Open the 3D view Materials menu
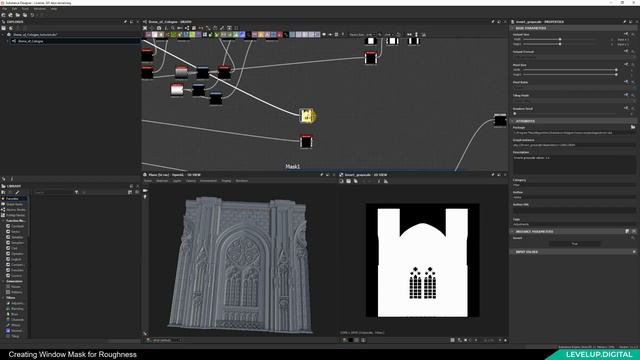This screenshot has height=360, width=640. point(162,181)
